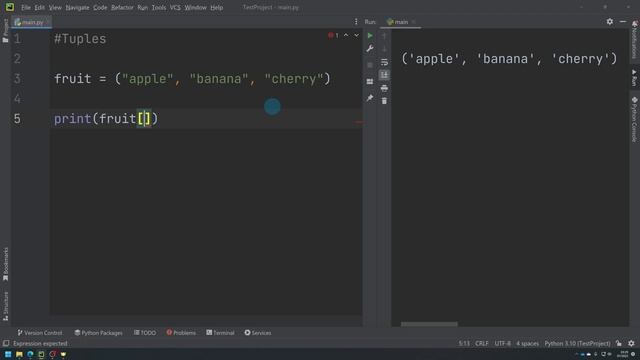Image resolution: width=640 pixels, height=360 pixels.
Task: Clear console output with trash icon
Action: point(384,101)
